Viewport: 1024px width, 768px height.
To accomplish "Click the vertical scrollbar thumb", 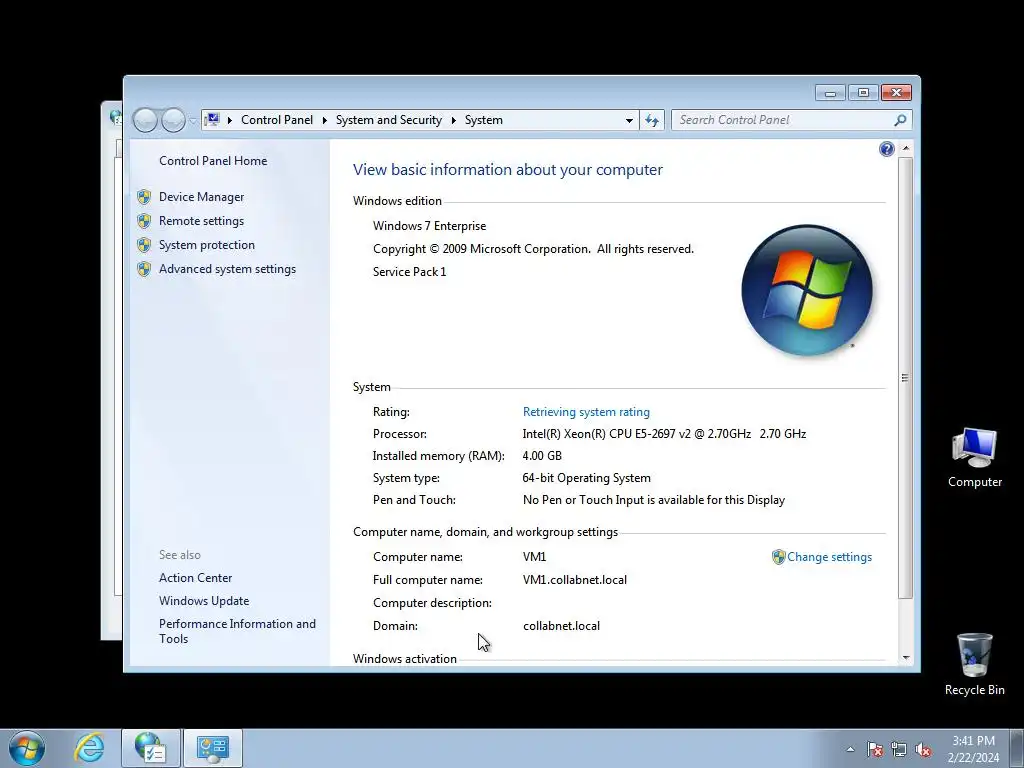I will tap(905, 377).
